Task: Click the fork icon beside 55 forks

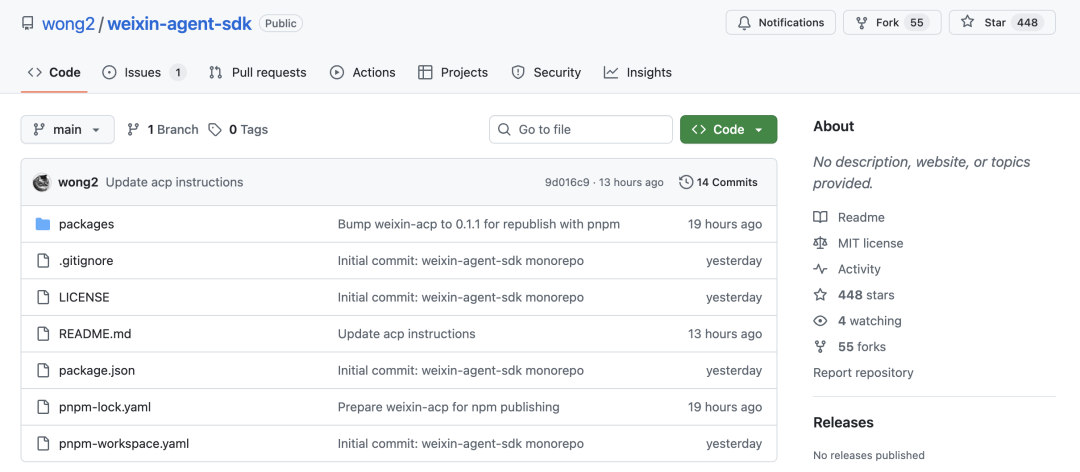Action: pyautogui.click(x=820, y=347)
